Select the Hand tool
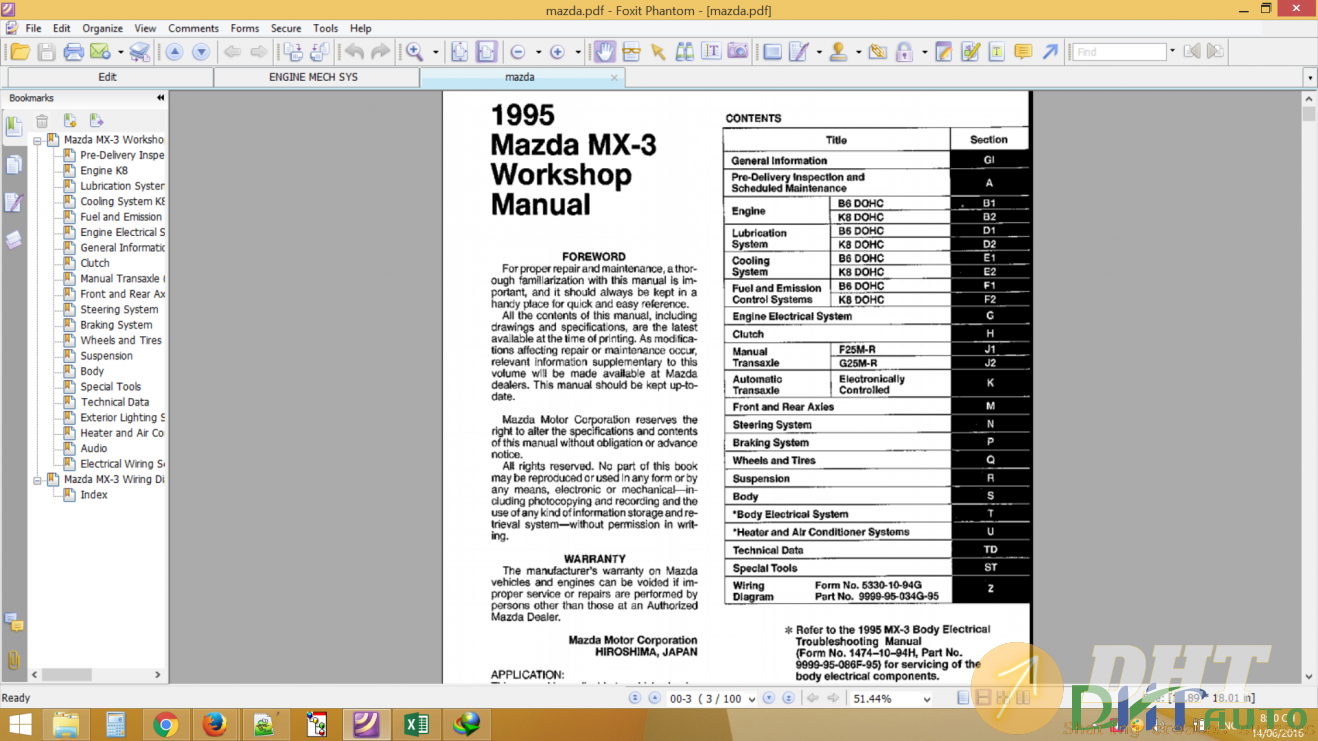 click(604, 52)
